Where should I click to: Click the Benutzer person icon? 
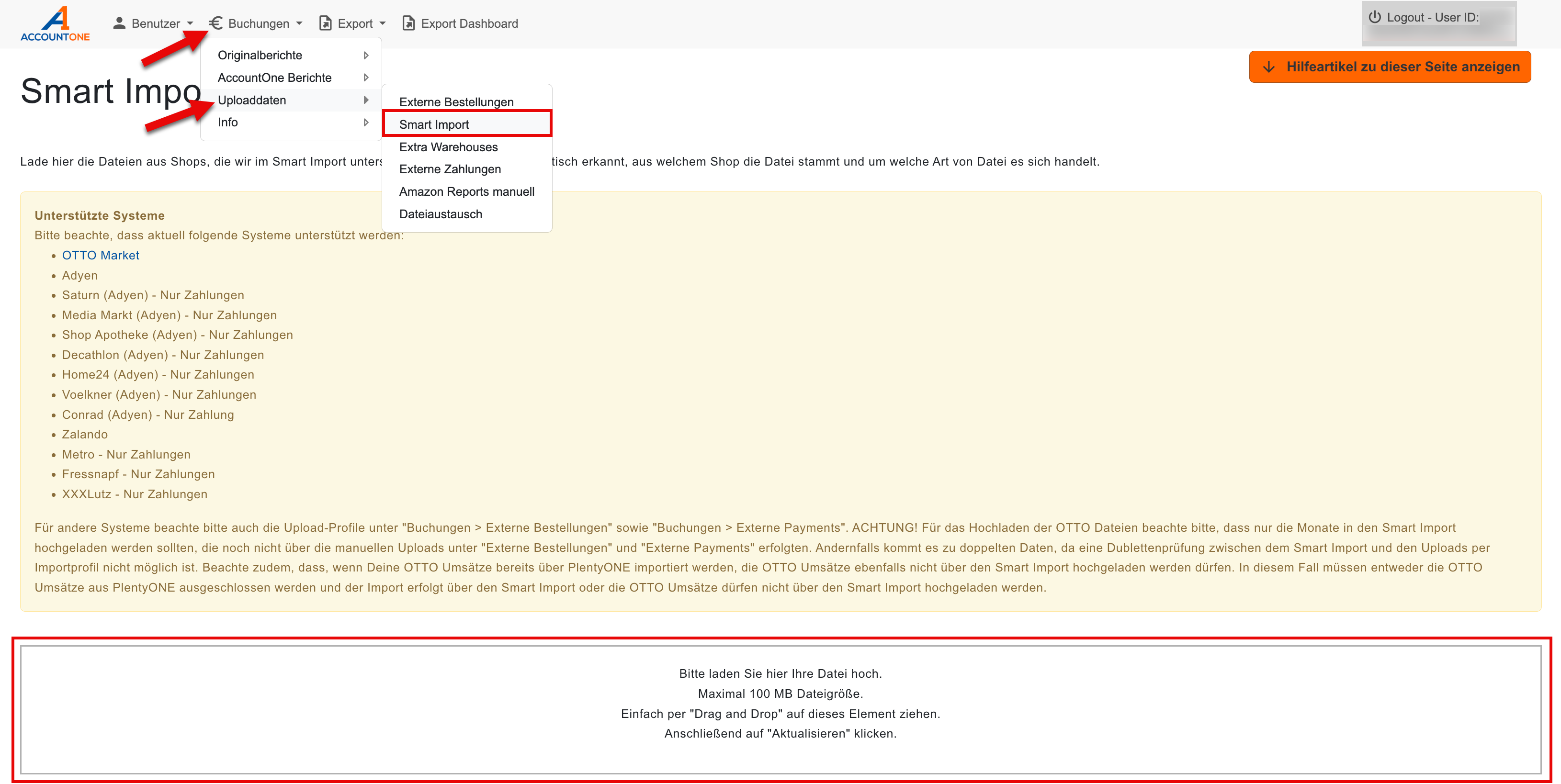tap(119, 23)
